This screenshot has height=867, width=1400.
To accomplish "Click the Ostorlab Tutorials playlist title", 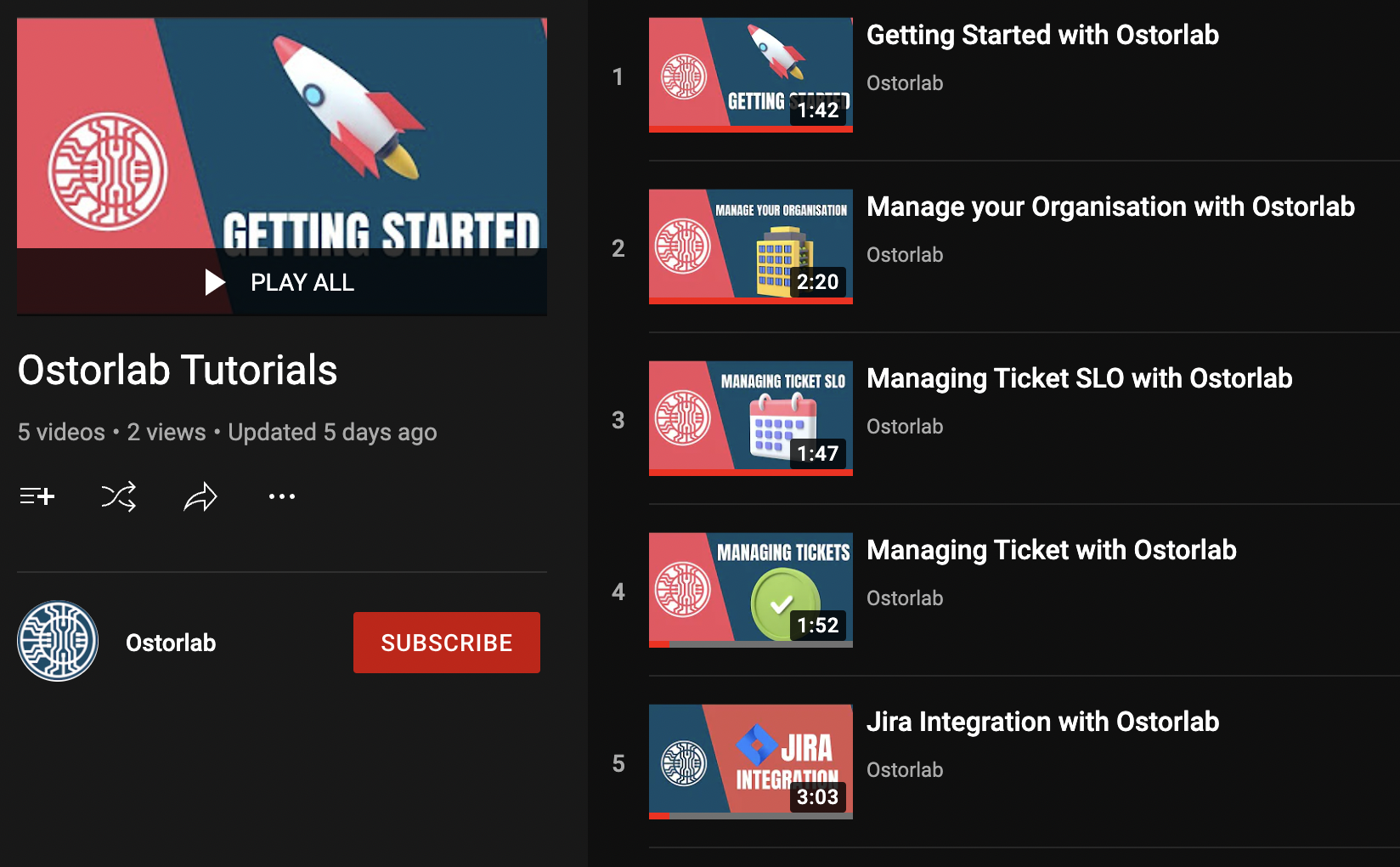I will click(178, 371).
